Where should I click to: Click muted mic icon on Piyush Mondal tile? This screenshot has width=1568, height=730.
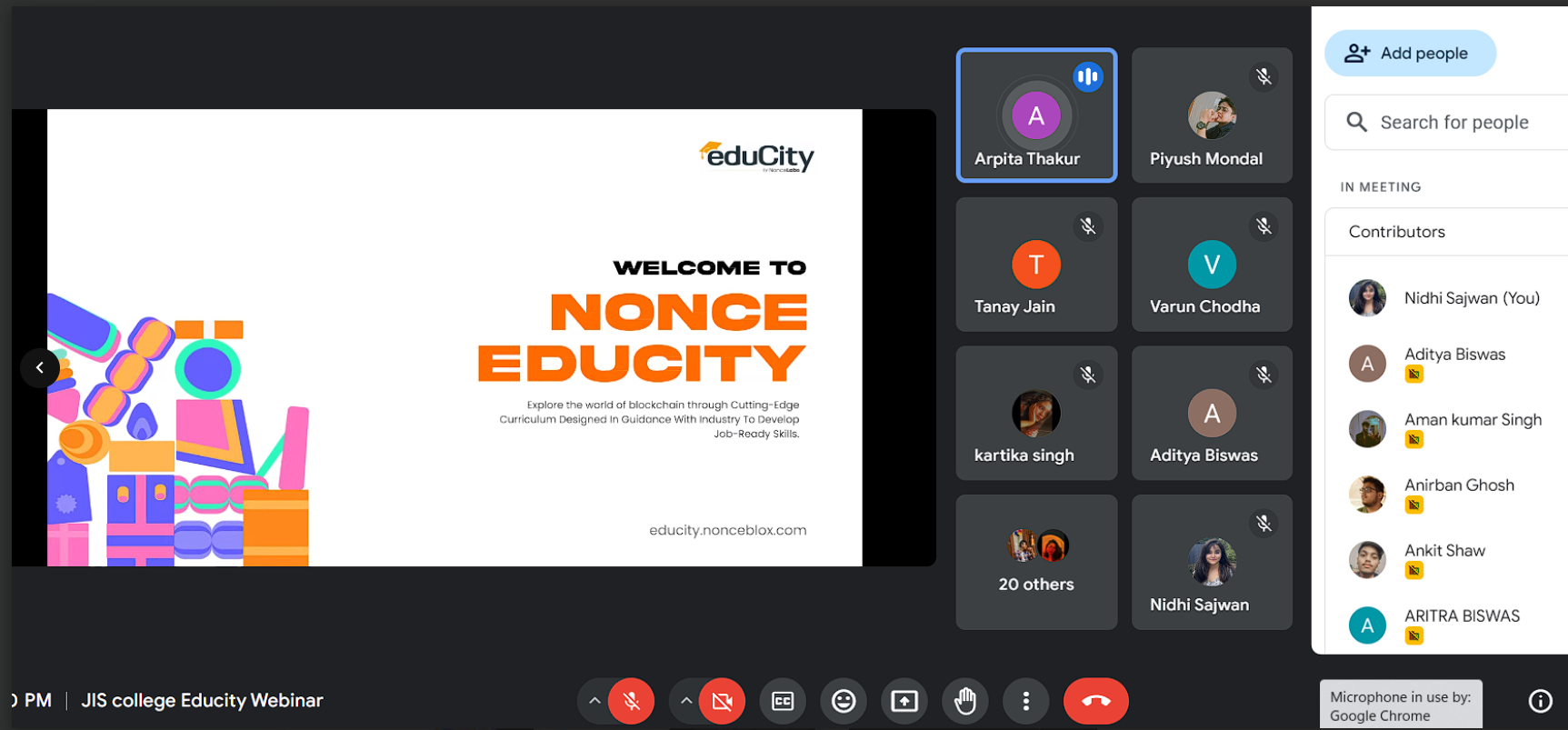(x=1263, y=77)
